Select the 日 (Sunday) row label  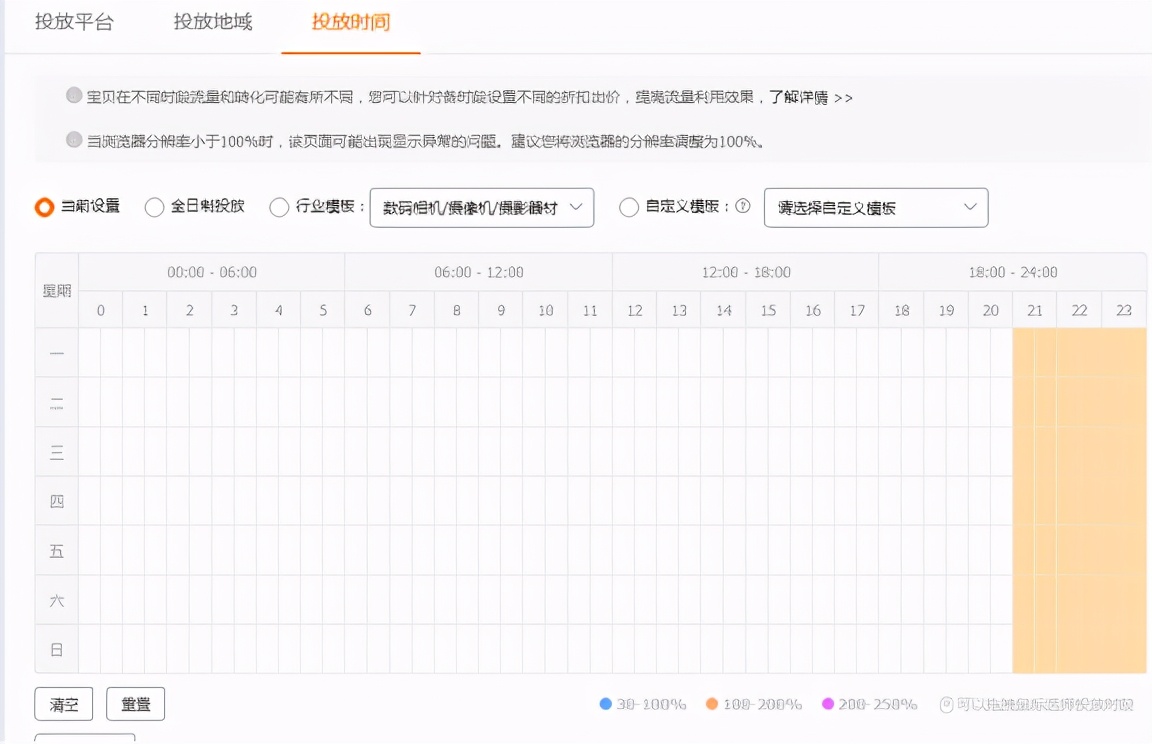click(57, 649)
